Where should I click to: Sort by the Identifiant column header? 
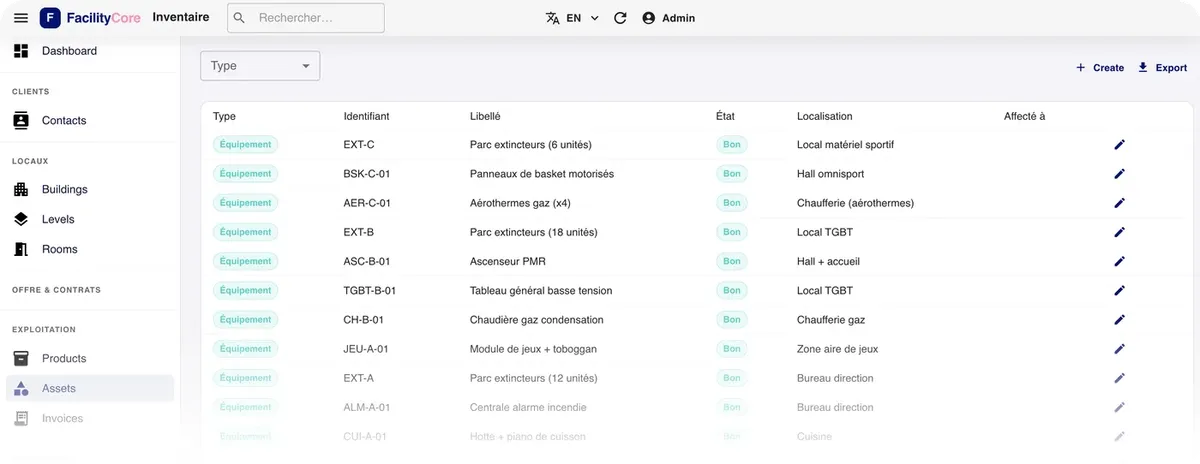point(366,116)
